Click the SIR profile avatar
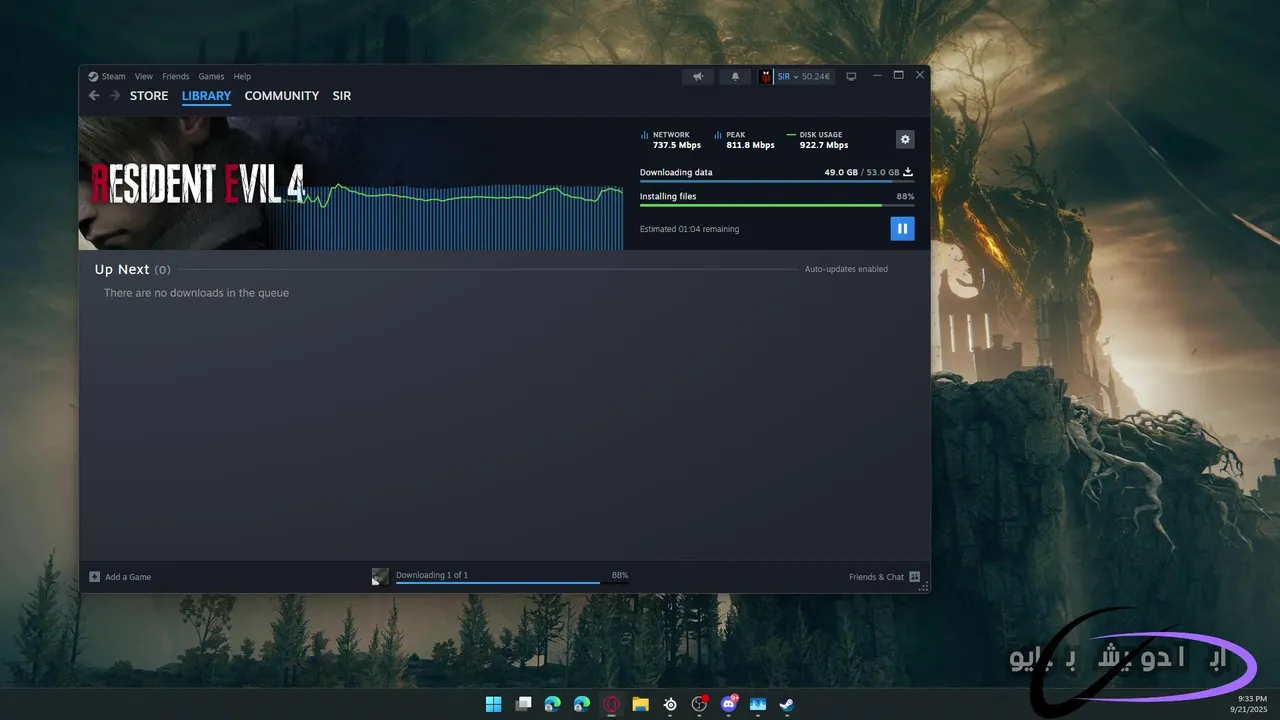 pos(766,76)
